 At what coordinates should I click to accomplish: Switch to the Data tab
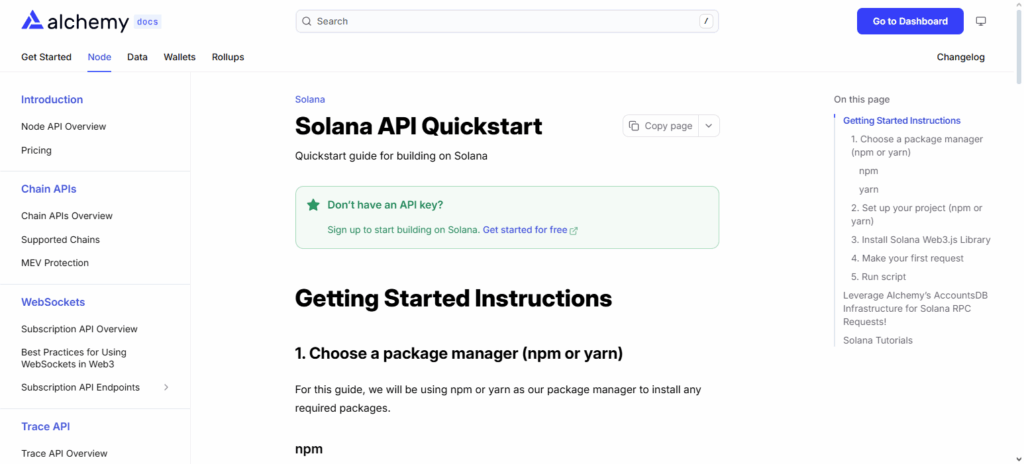(137, 57)
